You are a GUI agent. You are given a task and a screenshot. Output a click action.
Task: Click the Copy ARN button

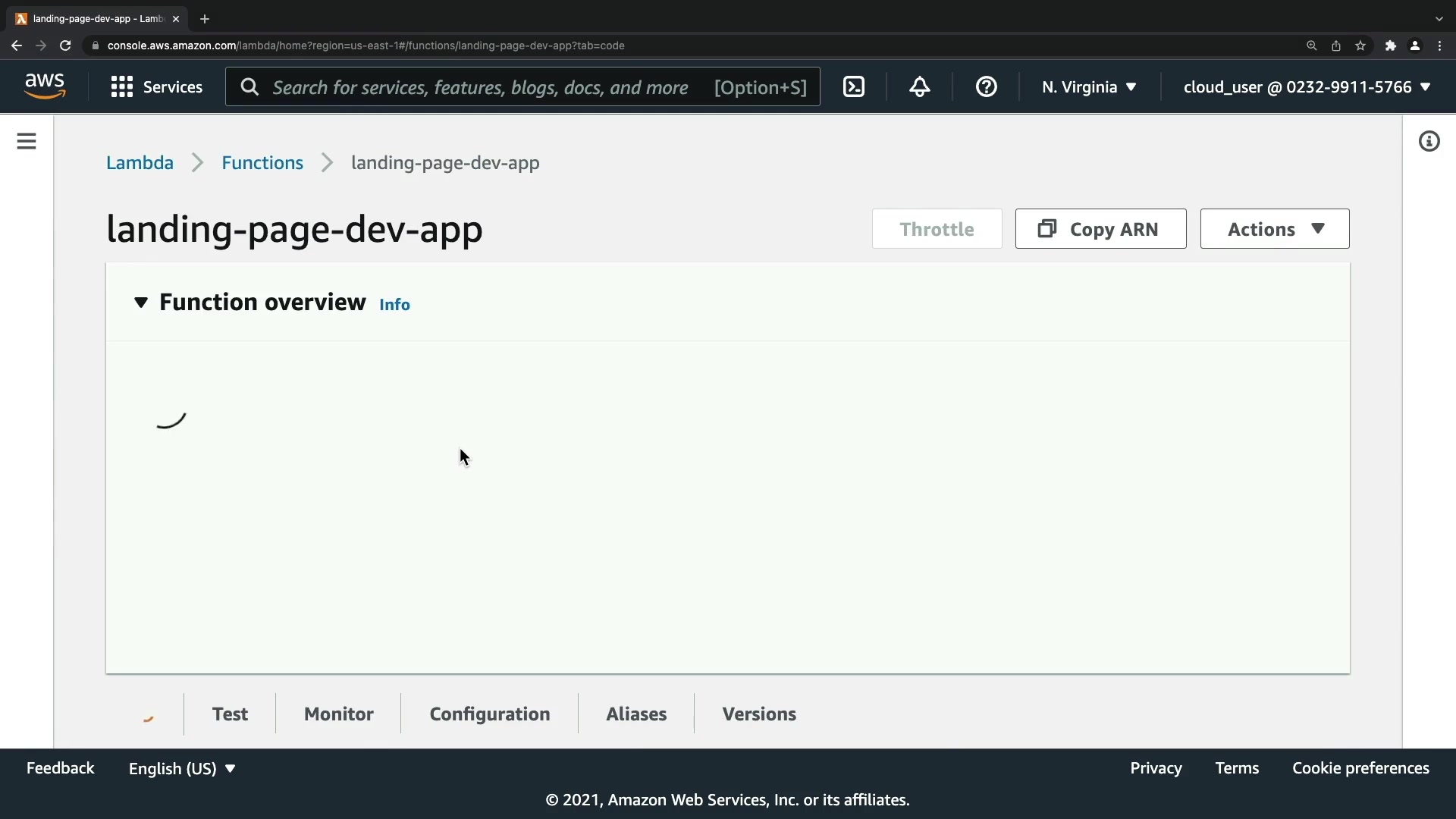pos(1100,229)
